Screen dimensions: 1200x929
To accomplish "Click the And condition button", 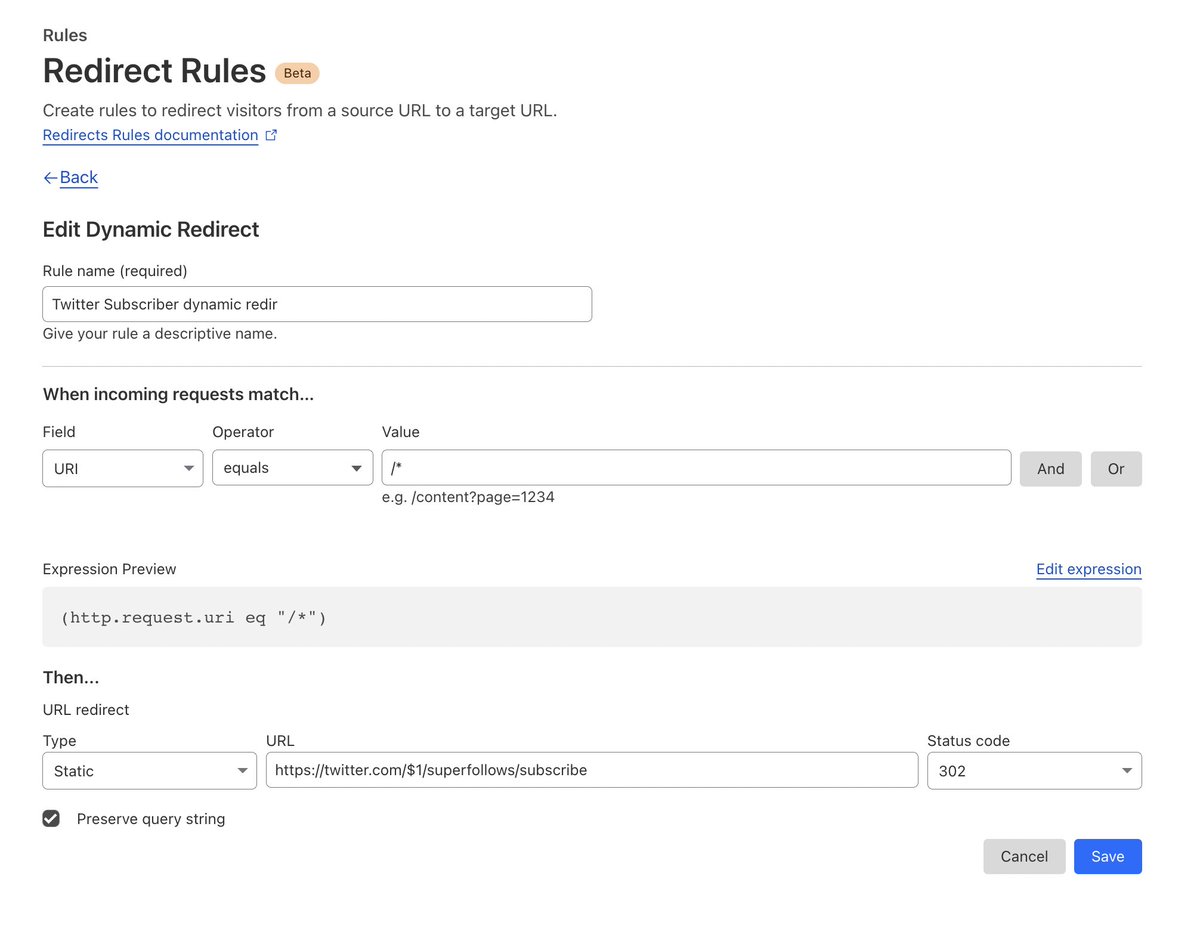I will coord(1050,468).
